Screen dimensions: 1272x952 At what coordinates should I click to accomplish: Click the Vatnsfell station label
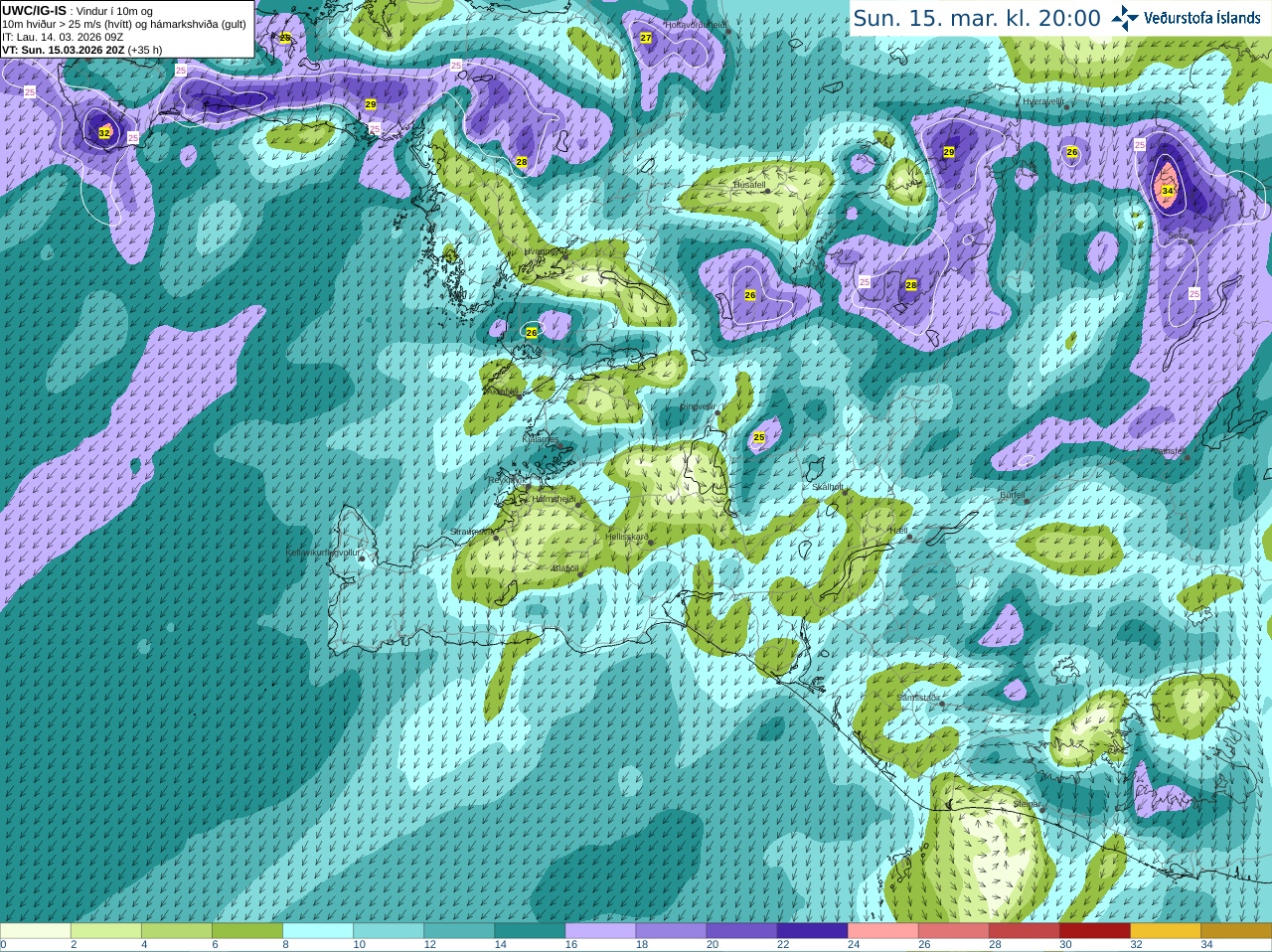[x=1169, y=451]
